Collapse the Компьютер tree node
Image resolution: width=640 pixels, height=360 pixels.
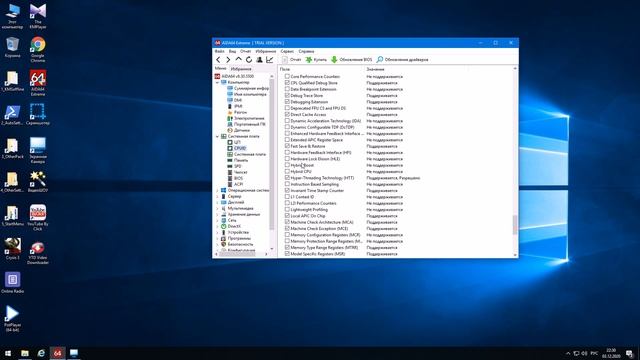pyautogui.click(x=217, y=82)
